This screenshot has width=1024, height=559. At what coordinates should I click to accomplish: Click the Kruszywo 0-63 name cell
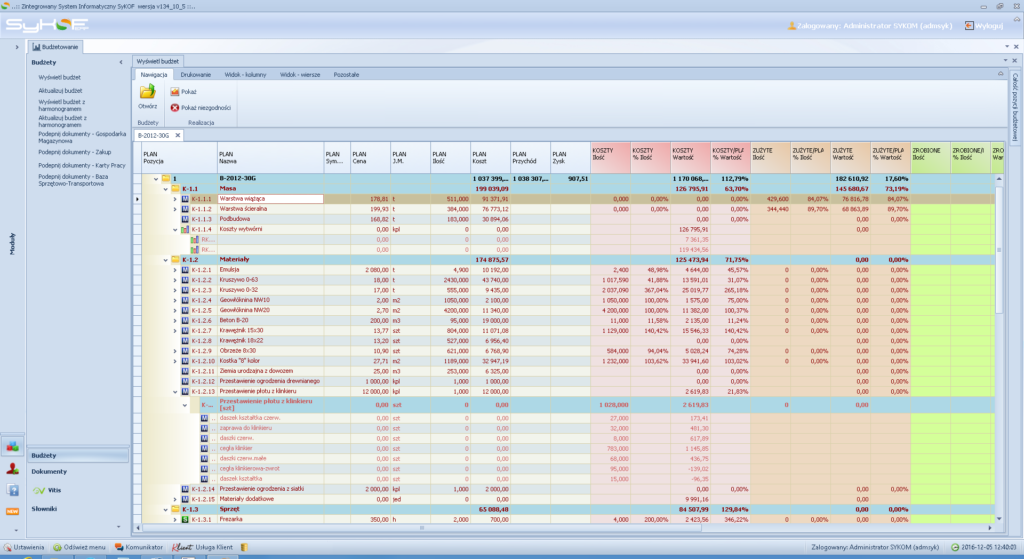click(270, 280)
